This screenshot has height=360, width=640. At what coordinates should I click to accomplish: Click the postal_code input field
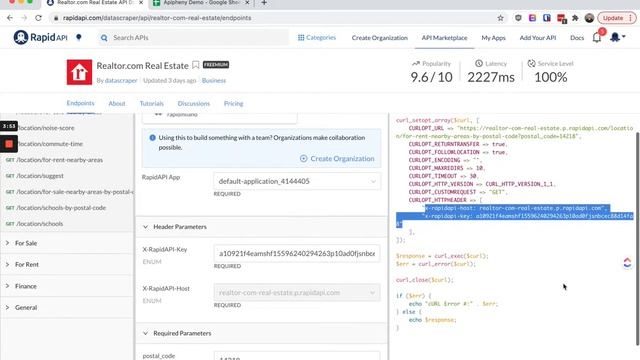(x=297, y=356)
